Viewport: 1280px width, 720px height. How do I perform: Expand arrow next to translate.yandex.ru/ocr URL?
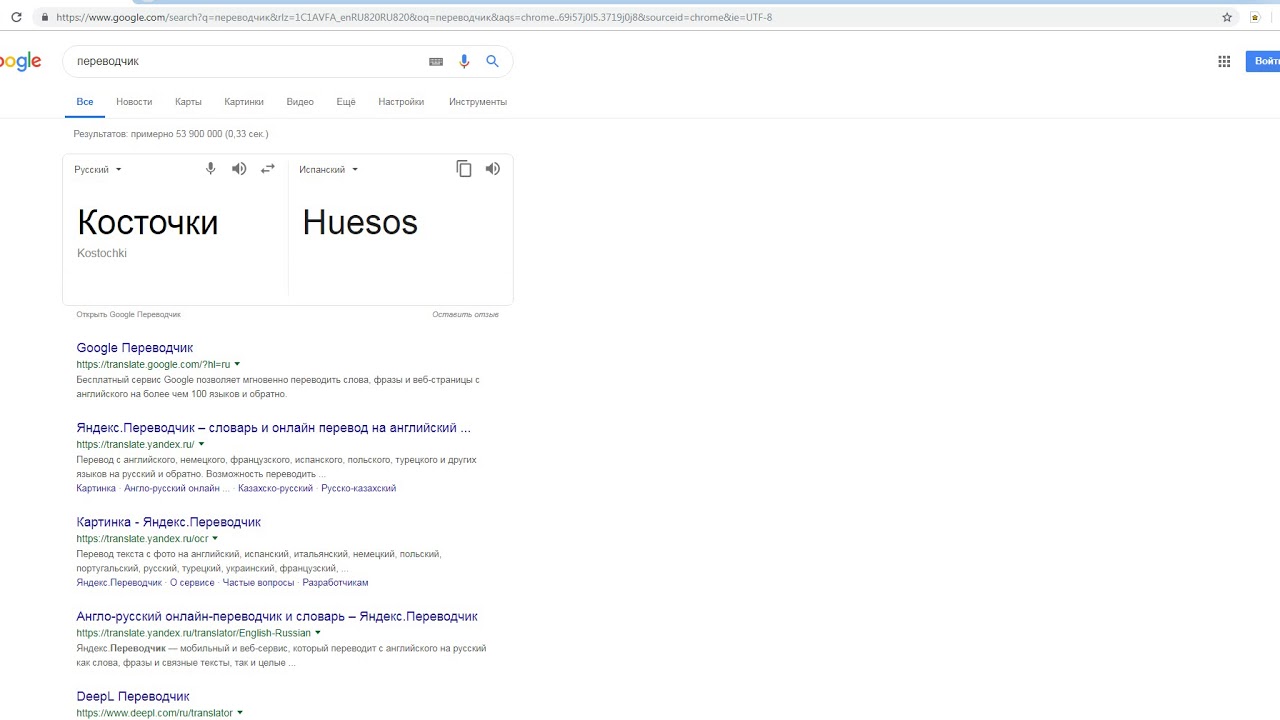coord(215,538)
